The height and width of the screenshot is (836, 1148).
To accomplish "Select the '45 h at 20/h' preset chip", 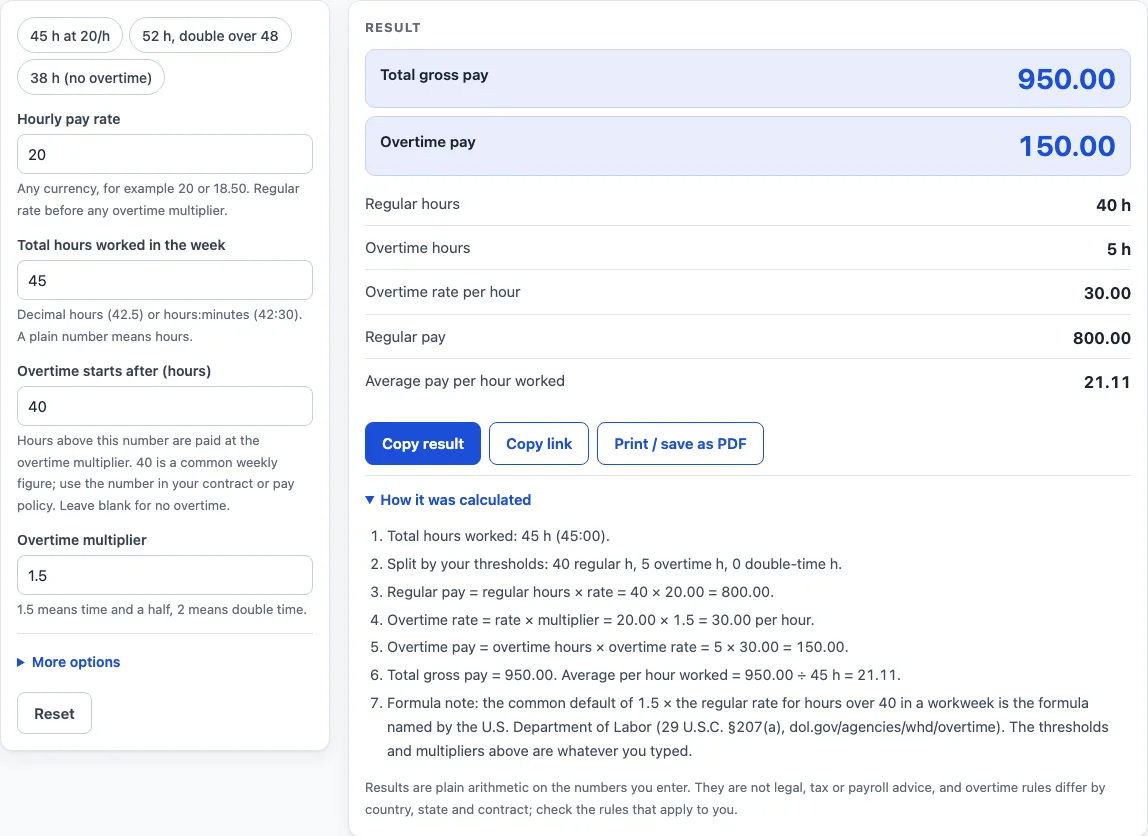I will point(70,36).
